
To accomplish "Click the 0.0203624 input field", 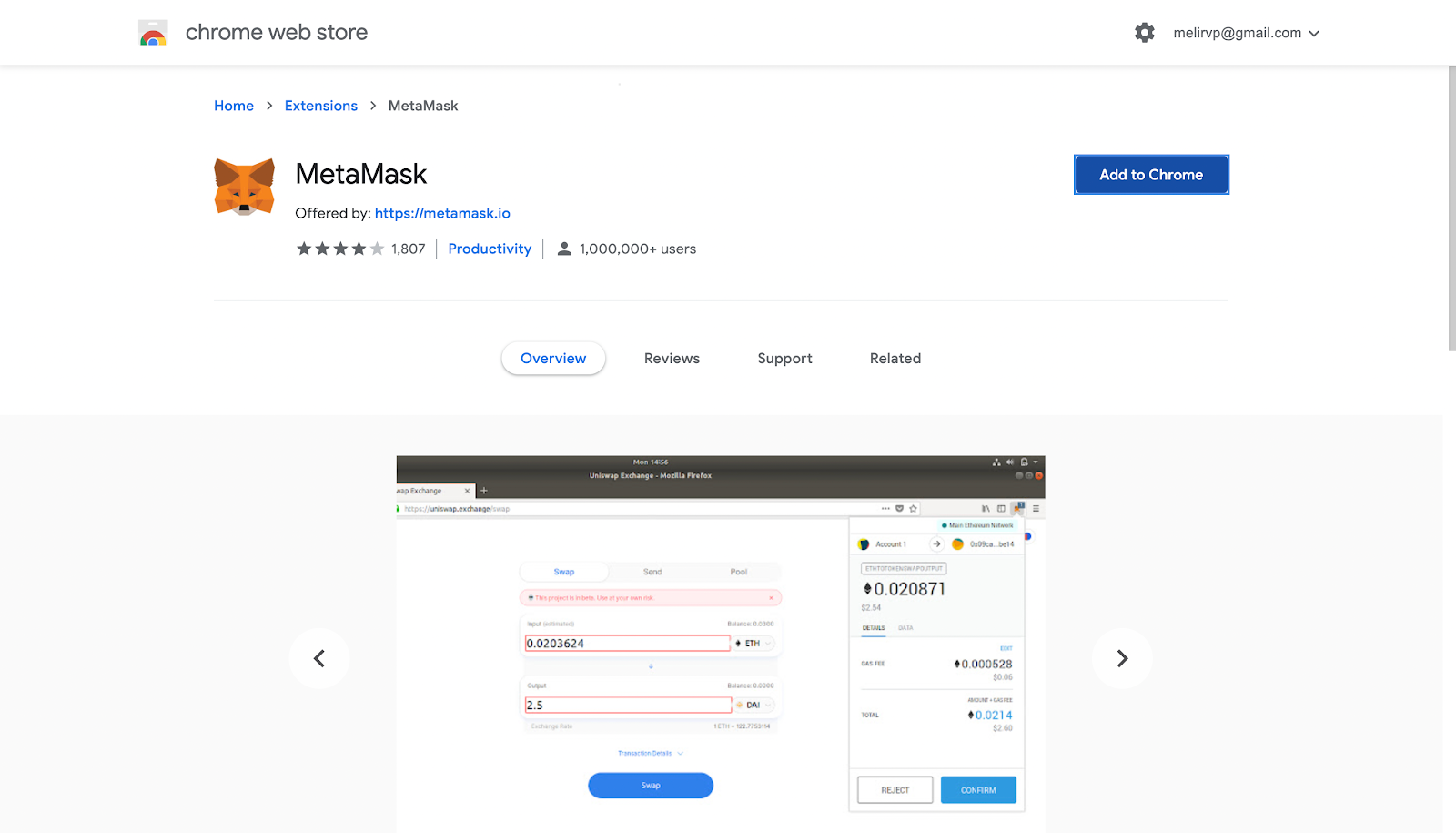I will click(x=627, y=644).
